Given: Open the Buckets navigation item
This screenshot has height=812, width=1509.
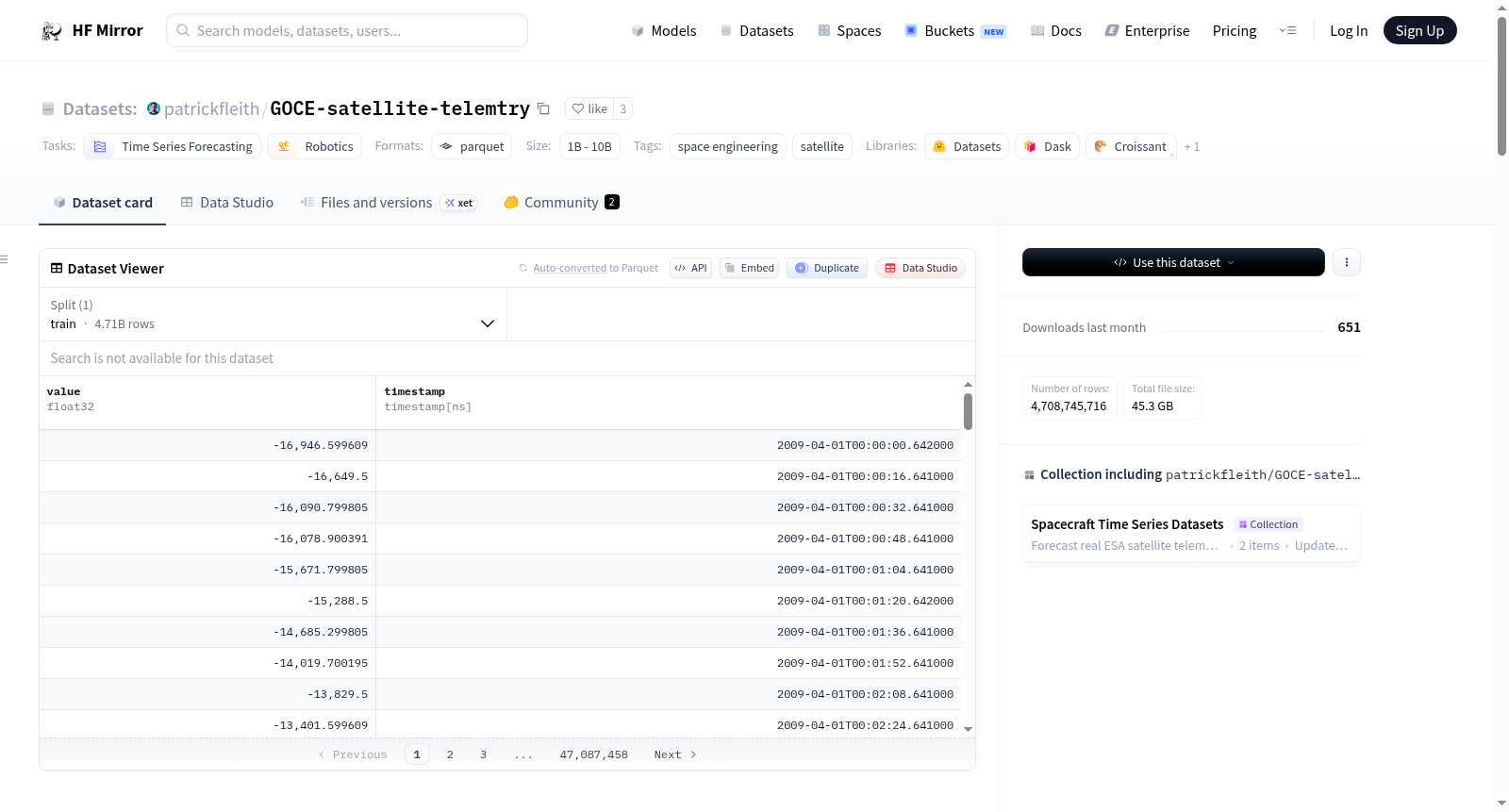Looking at the screenshot, I should [955, 31].
